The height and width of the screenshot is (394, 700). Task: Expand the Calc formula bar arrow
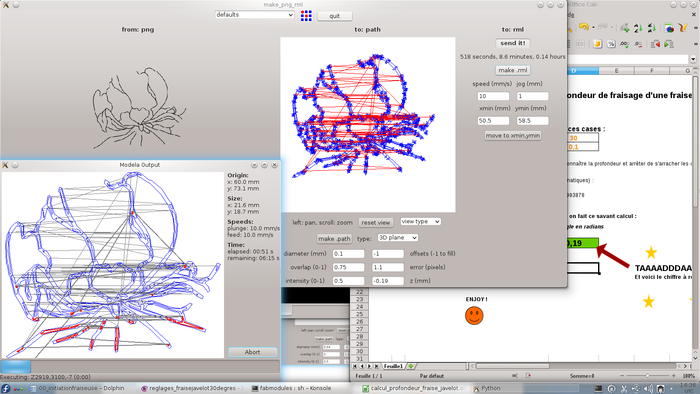[693, 59]
